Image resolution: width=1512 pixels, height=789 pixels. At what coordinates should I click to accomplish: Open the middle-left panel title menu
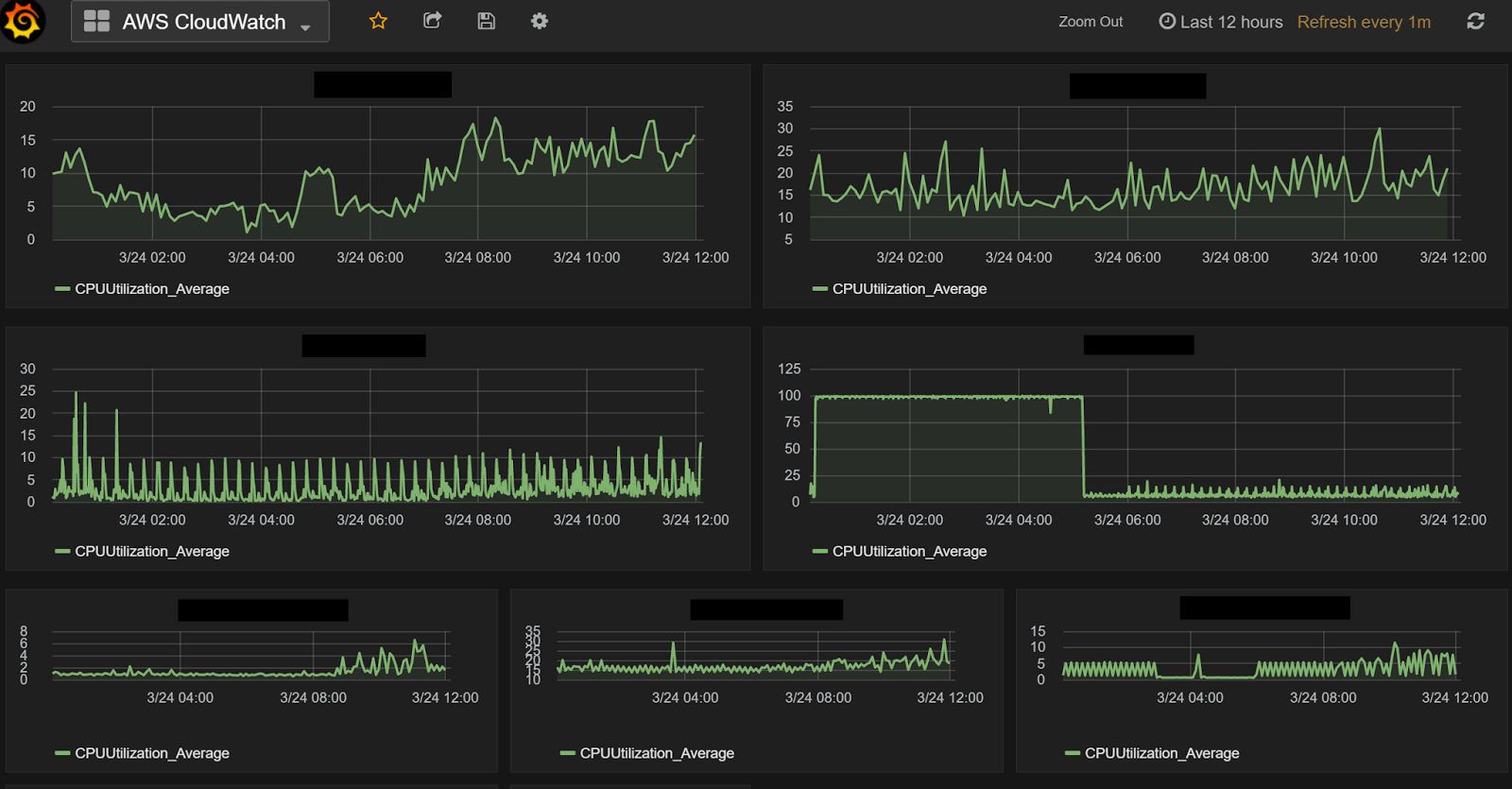pos(364,346)
